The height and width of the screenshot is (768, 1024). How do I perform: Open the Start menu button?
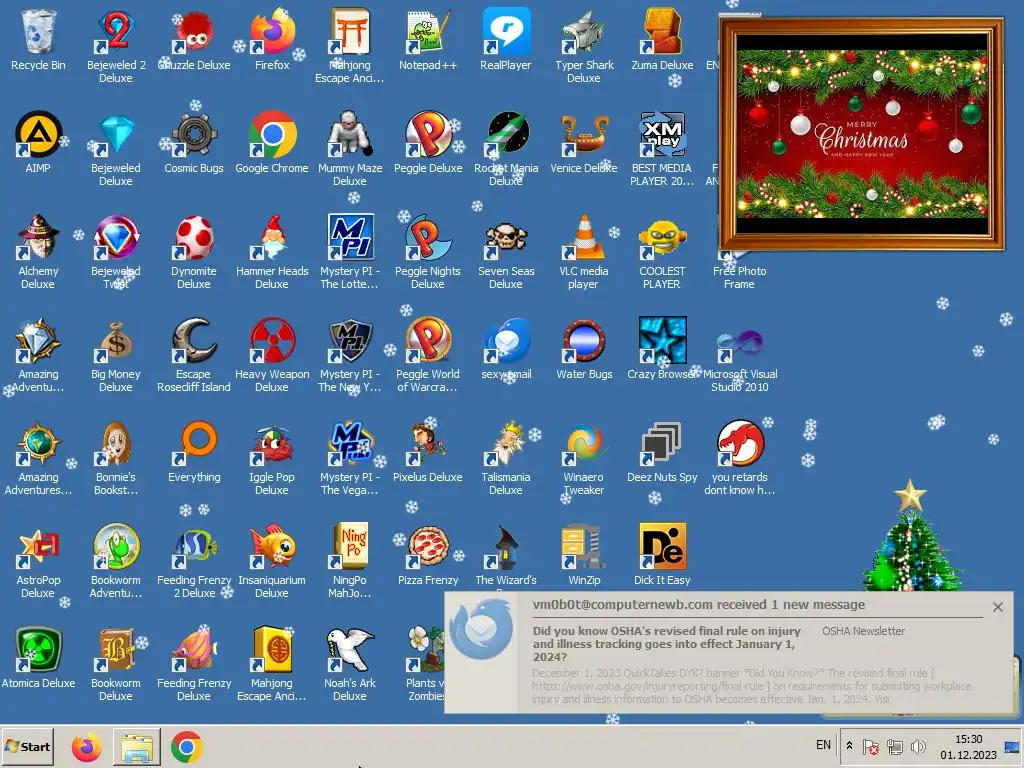click(x=27, y=746)
